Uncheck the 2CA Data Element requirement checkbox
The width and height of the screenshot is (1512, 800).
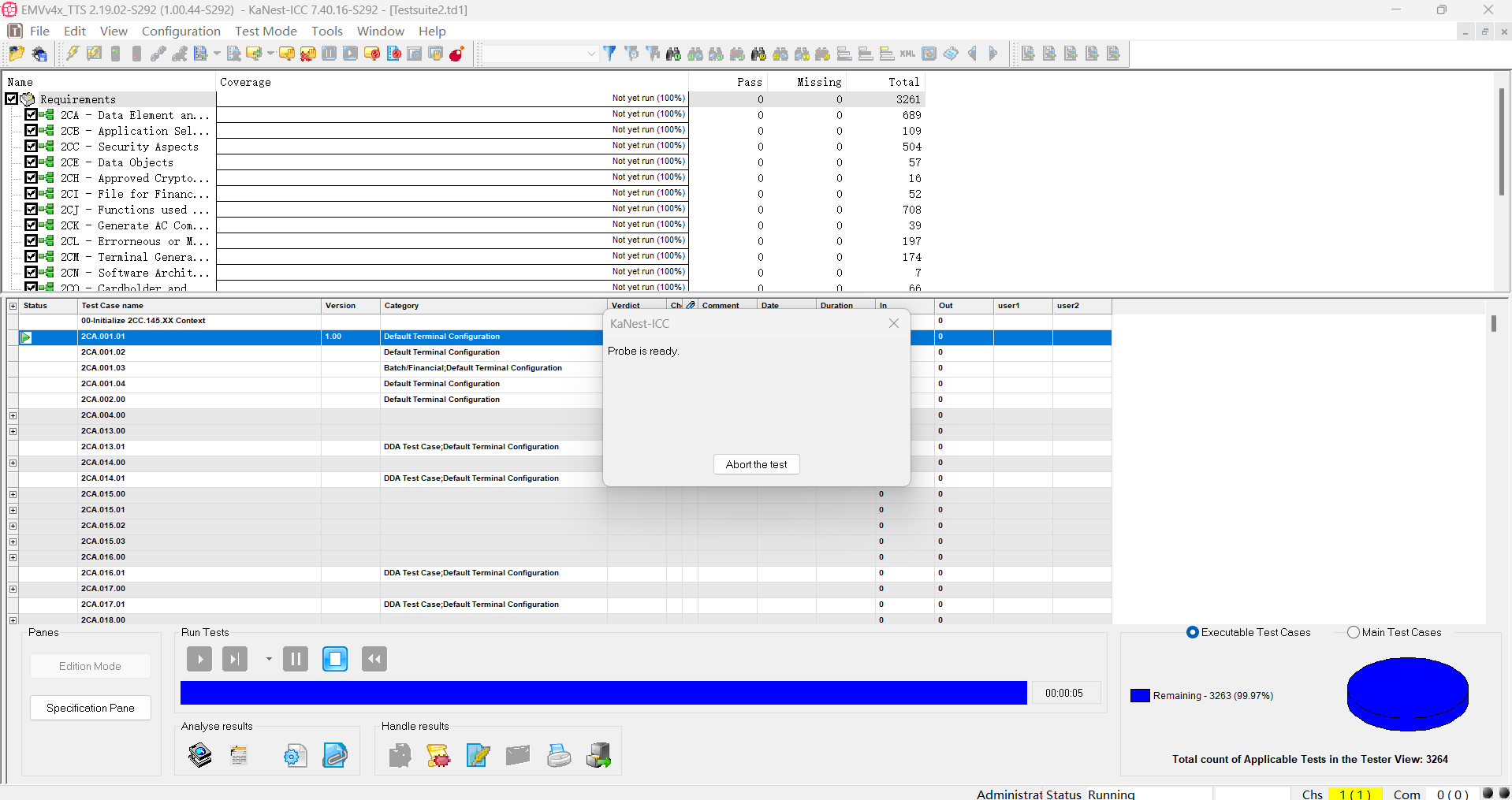pos(31,115)
